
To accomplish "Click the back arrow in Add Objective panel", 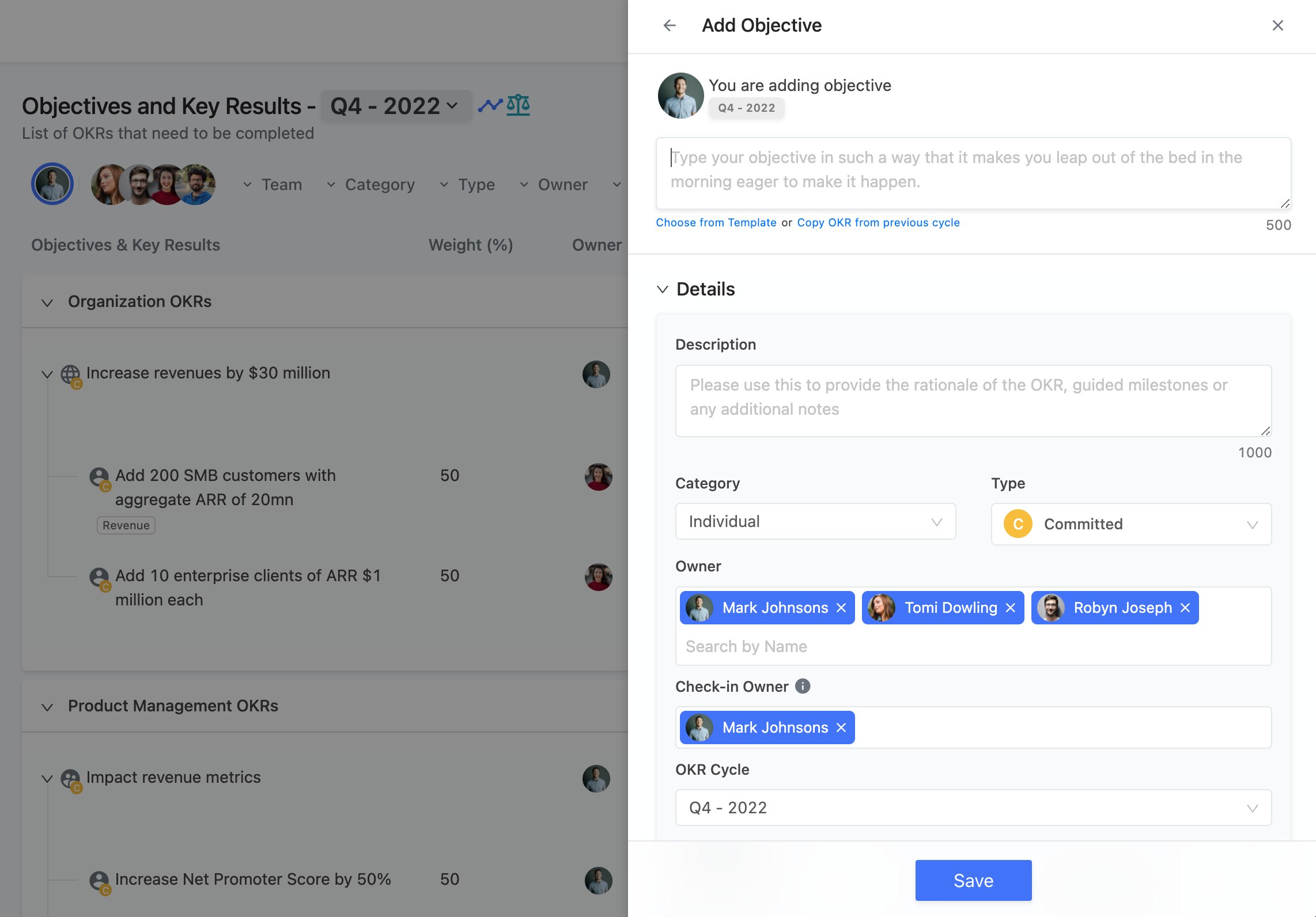I will click(x=670, y=25).
